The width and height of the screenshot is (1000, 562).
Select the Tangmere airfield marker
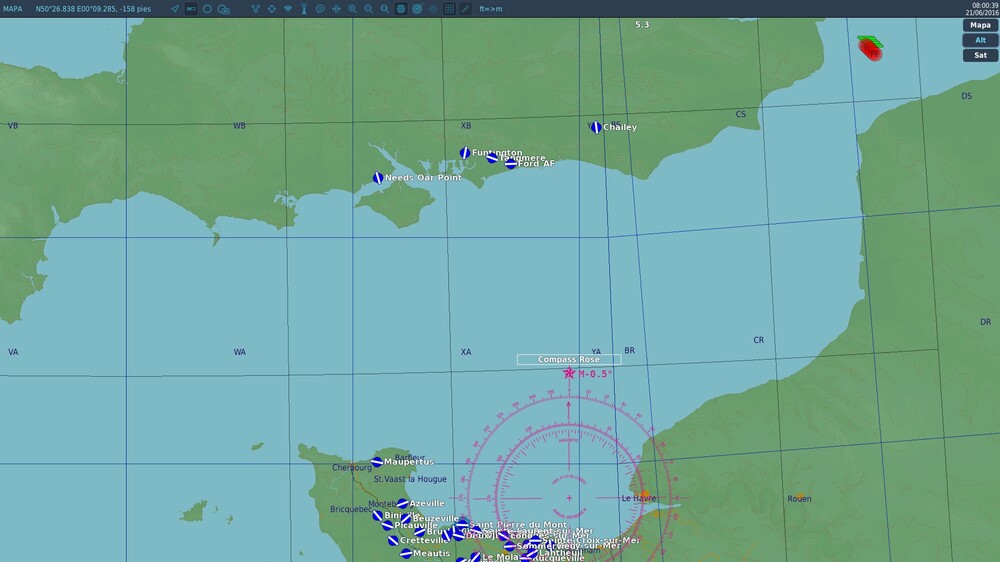coord(492,158)
